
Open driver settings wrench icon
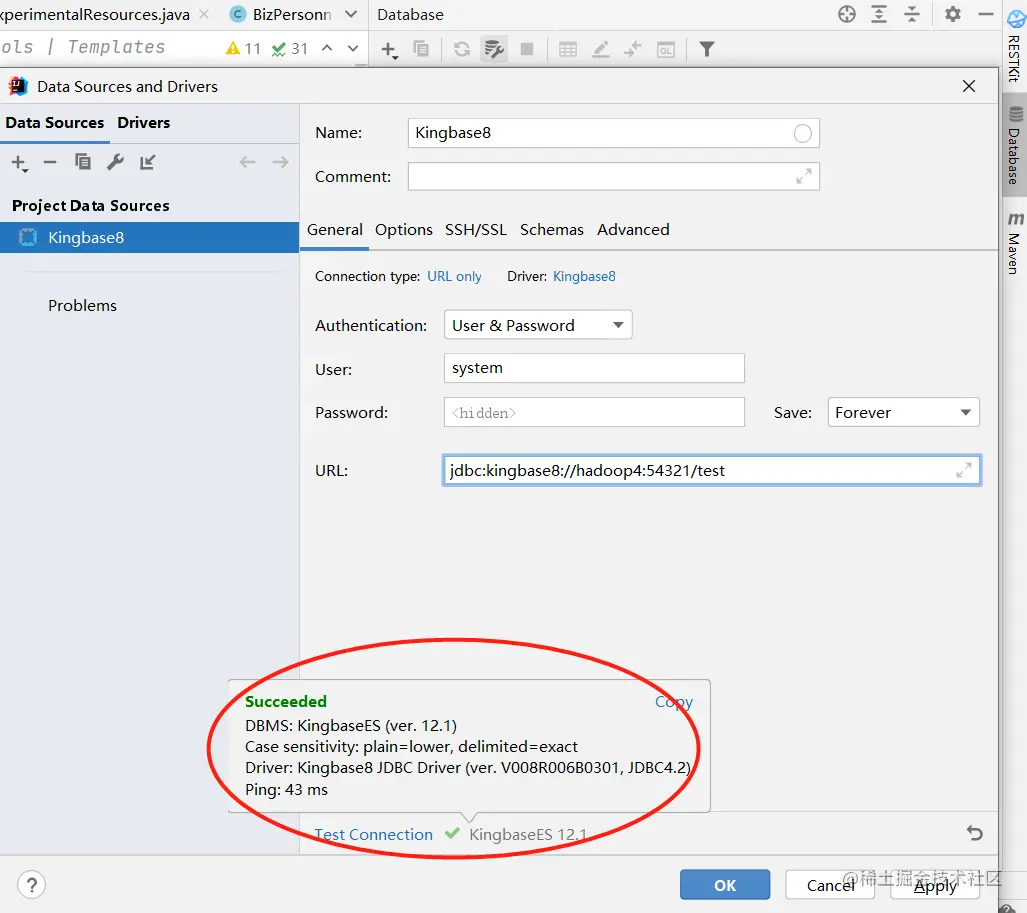pyautogui.click(x=115, y=162)
